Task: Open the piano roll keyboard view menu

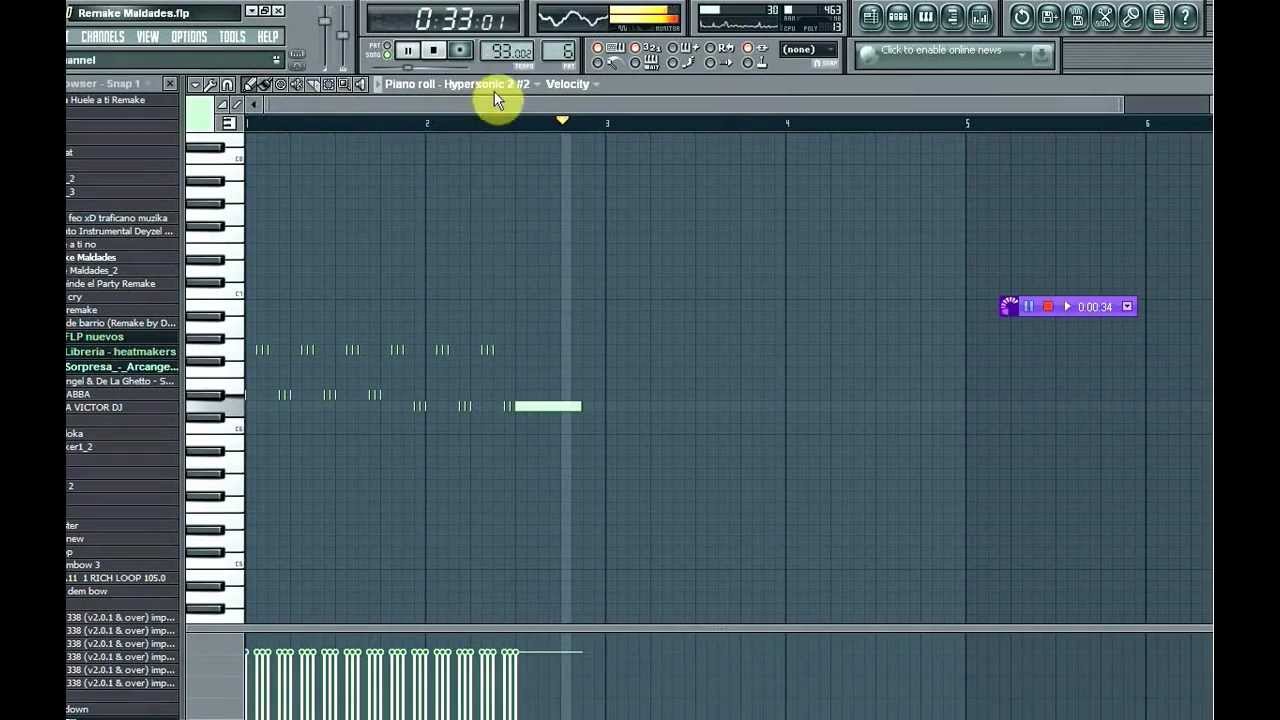Action: click(x=229, y=123)
